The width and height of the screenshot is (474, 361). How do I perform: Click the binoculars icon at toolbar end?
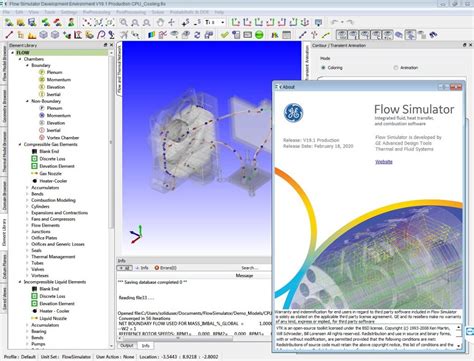(x=433, y=34)
